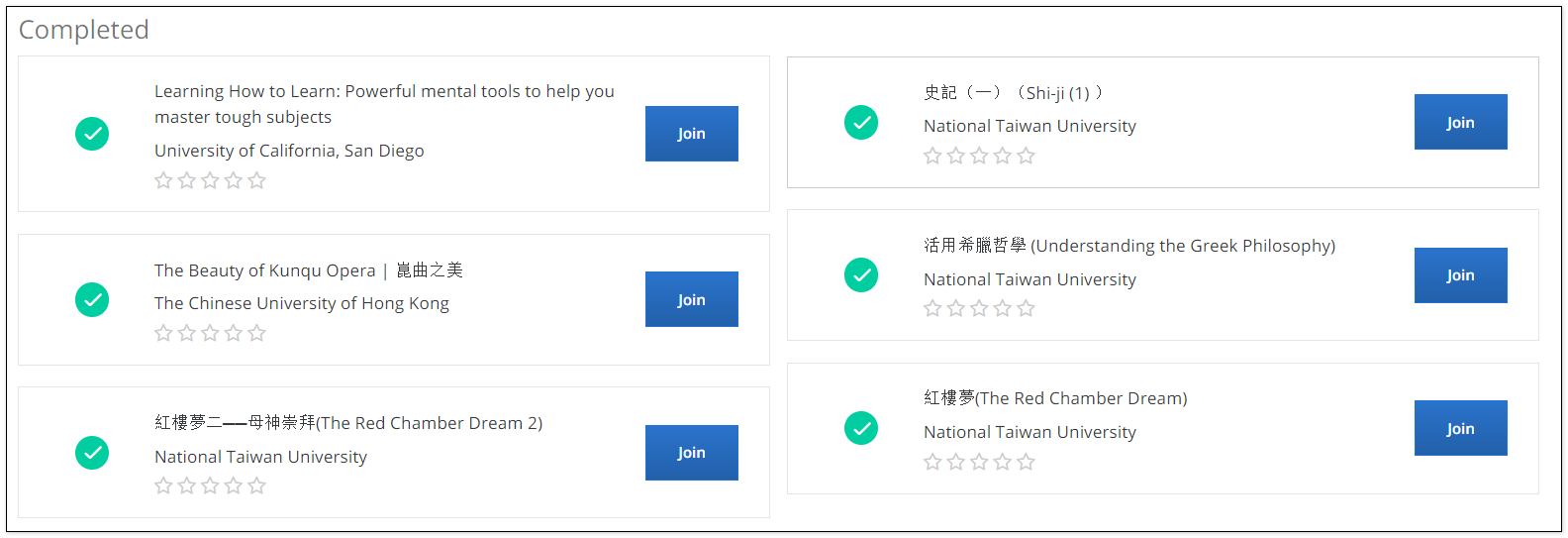Rate Greek Philosophy course four stars
This screenshot has height=538, width=1568.
click(x=1003, y=308)
